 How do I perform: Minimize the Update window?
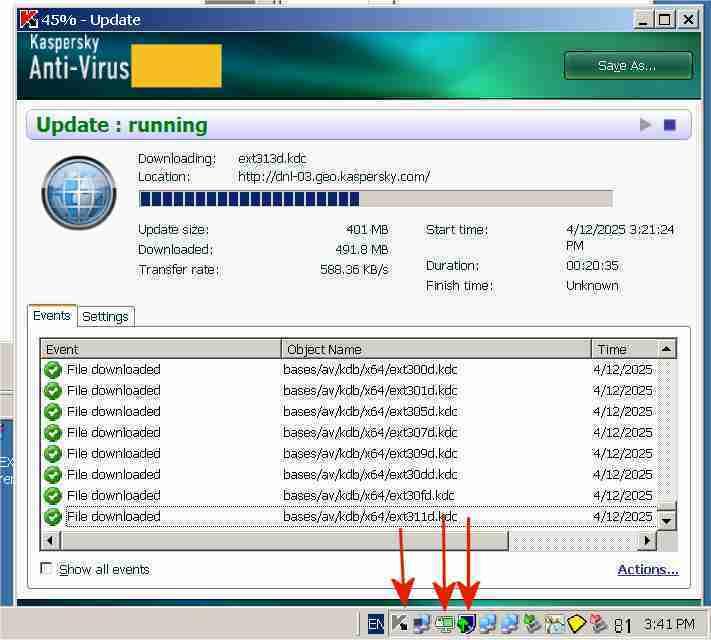pyautogui.click(x=643, y=20)
